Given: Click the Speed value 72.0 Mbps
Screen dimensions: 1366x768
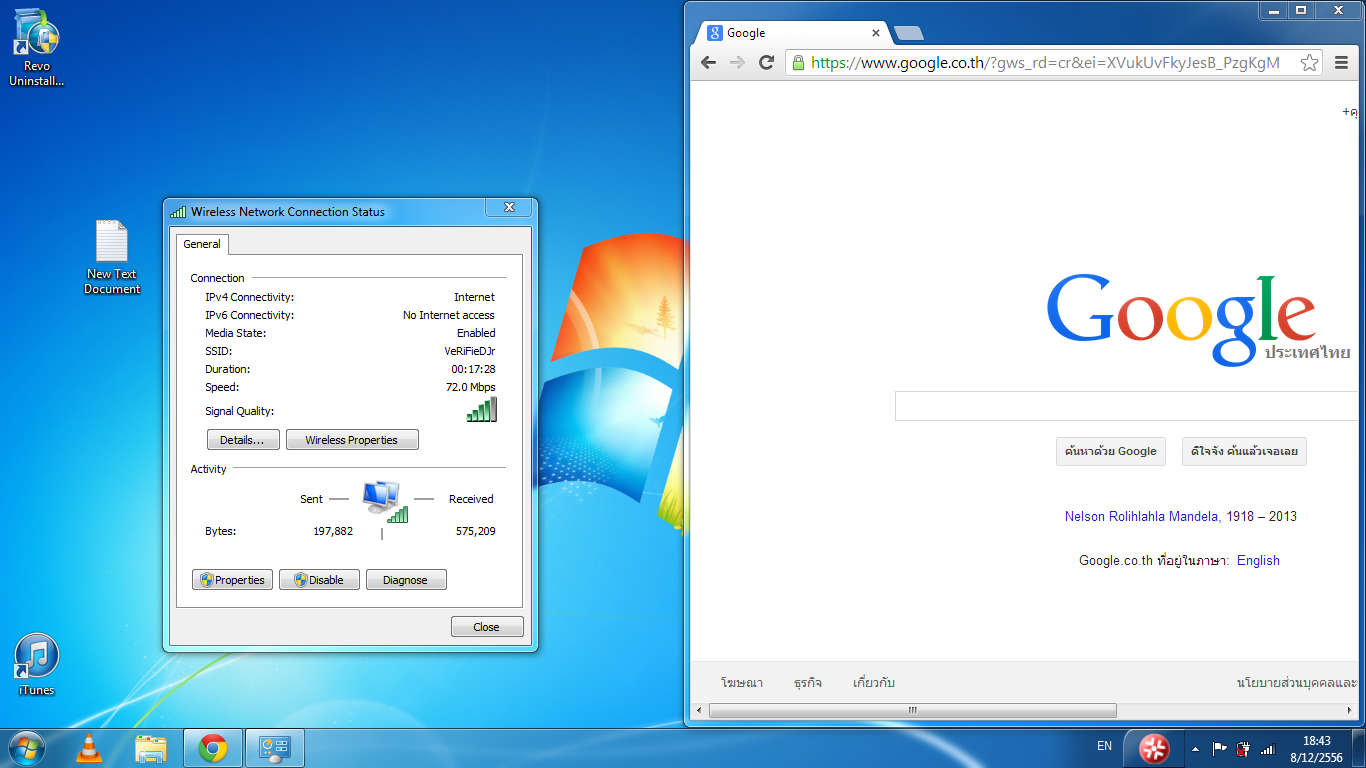Looking at the screenshot, I should (471, 387).
